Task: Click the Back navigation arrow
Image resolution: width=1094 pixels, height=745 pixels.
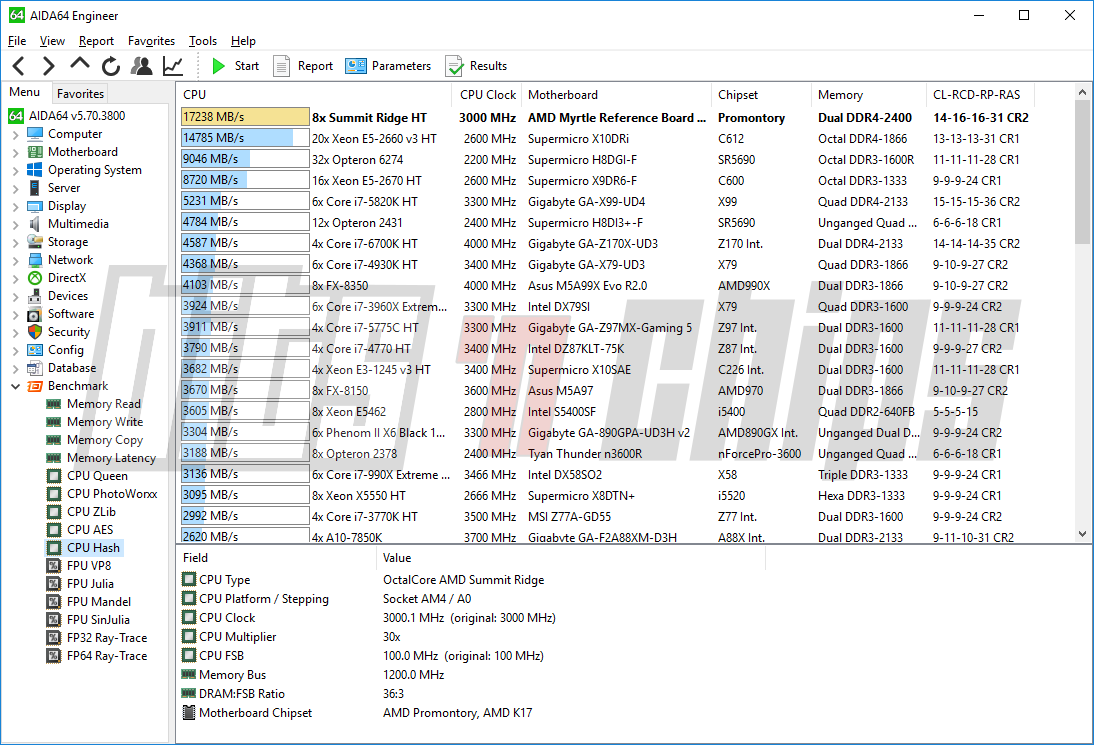Action: [19, 66]
